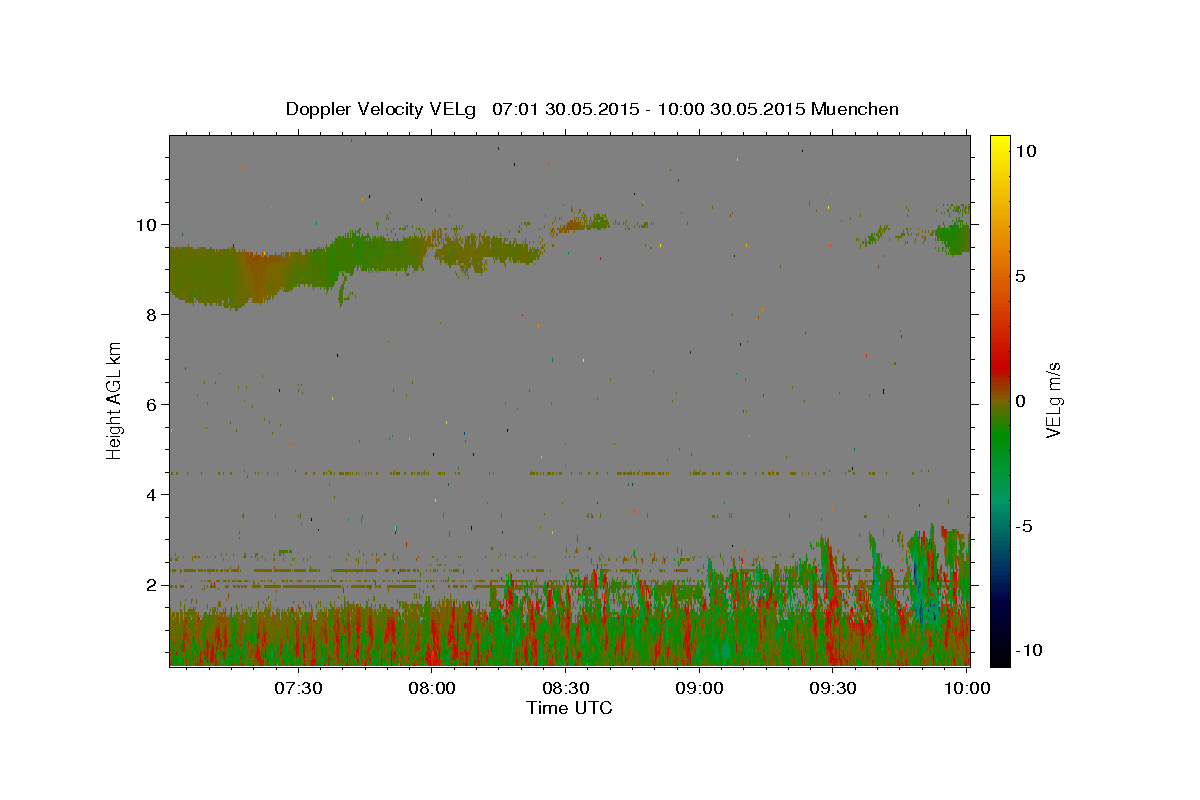Click the black bottom of the colorbar
Image resolution: width=1200 pixels, height=800 pixels.
click(1000, 655)
